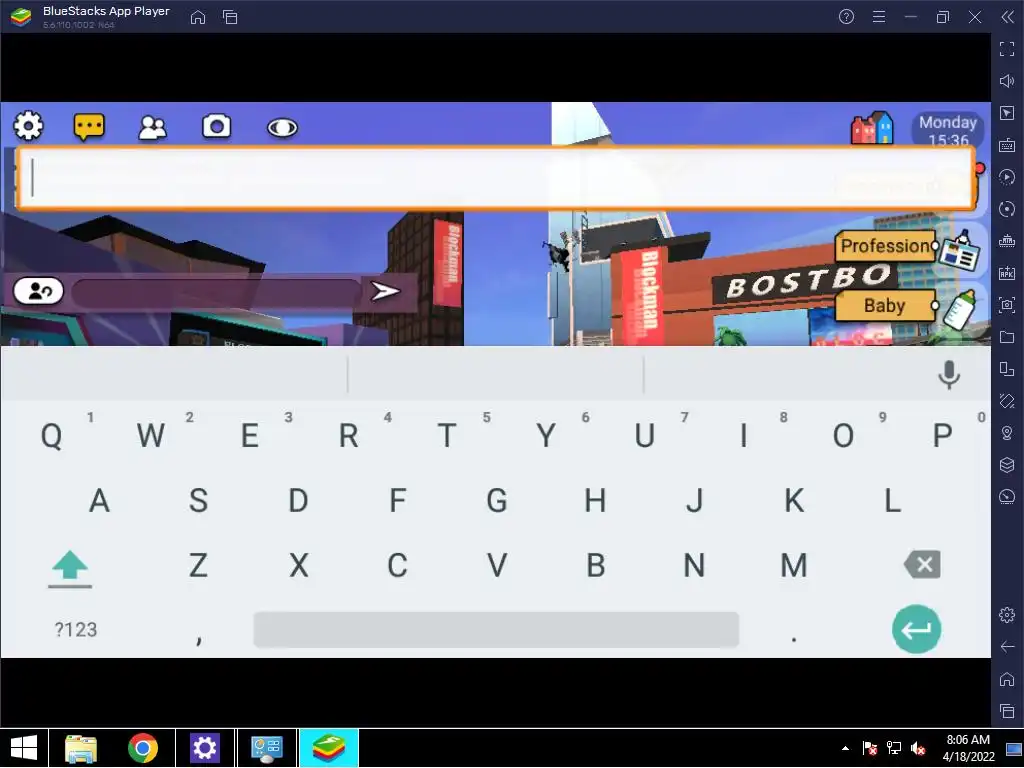This screenshot has width=1024, height=768.
Task: Click the camera screenshot icon
Action: (x=216, y=126)
